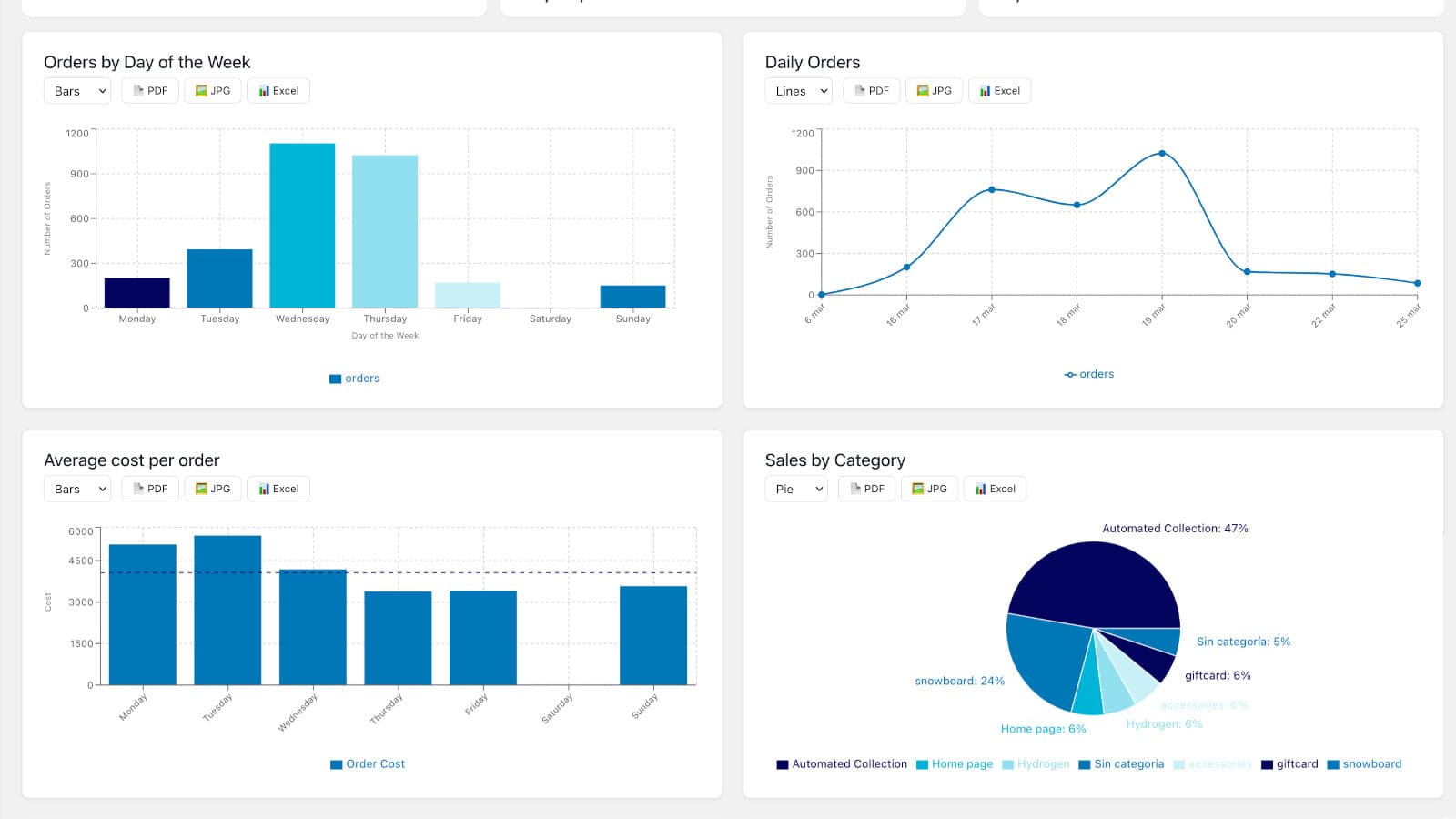Click the 18 mar data point on line
Viewport: 1456px width, 819px height.
point(1077,205)
